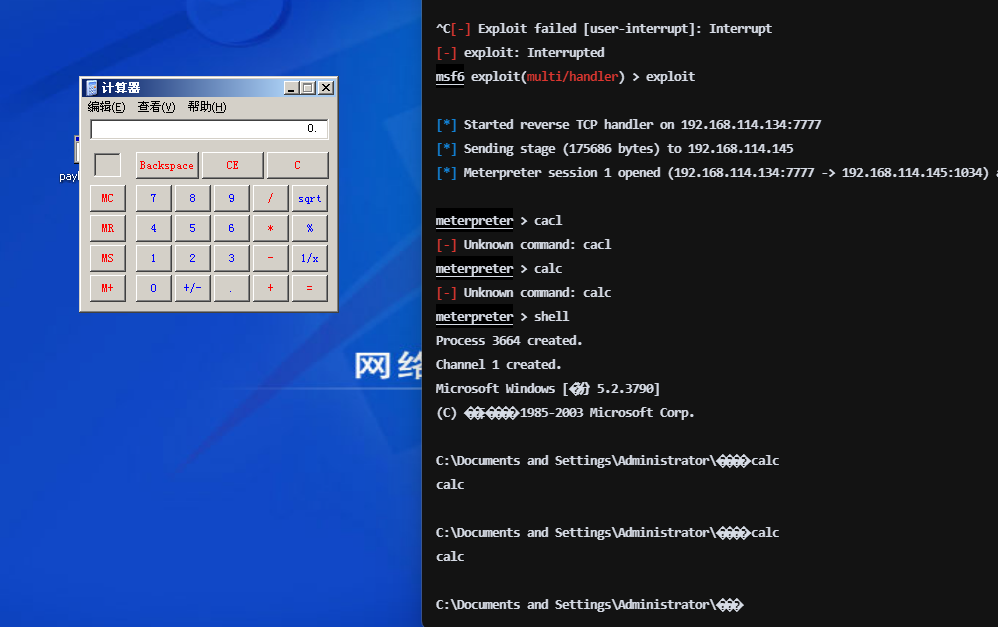Click calculator digit 9 key

231,199
